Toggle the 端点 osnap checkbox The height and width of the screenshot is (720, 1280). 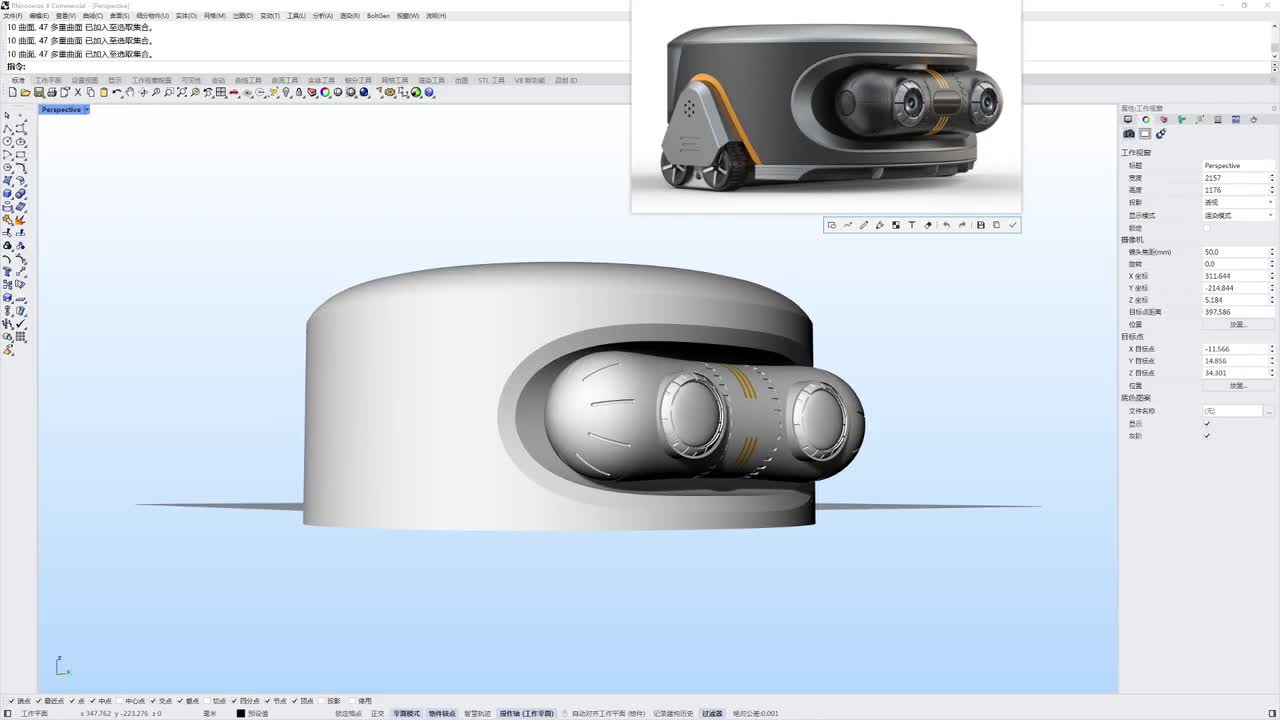pos(10,701)
